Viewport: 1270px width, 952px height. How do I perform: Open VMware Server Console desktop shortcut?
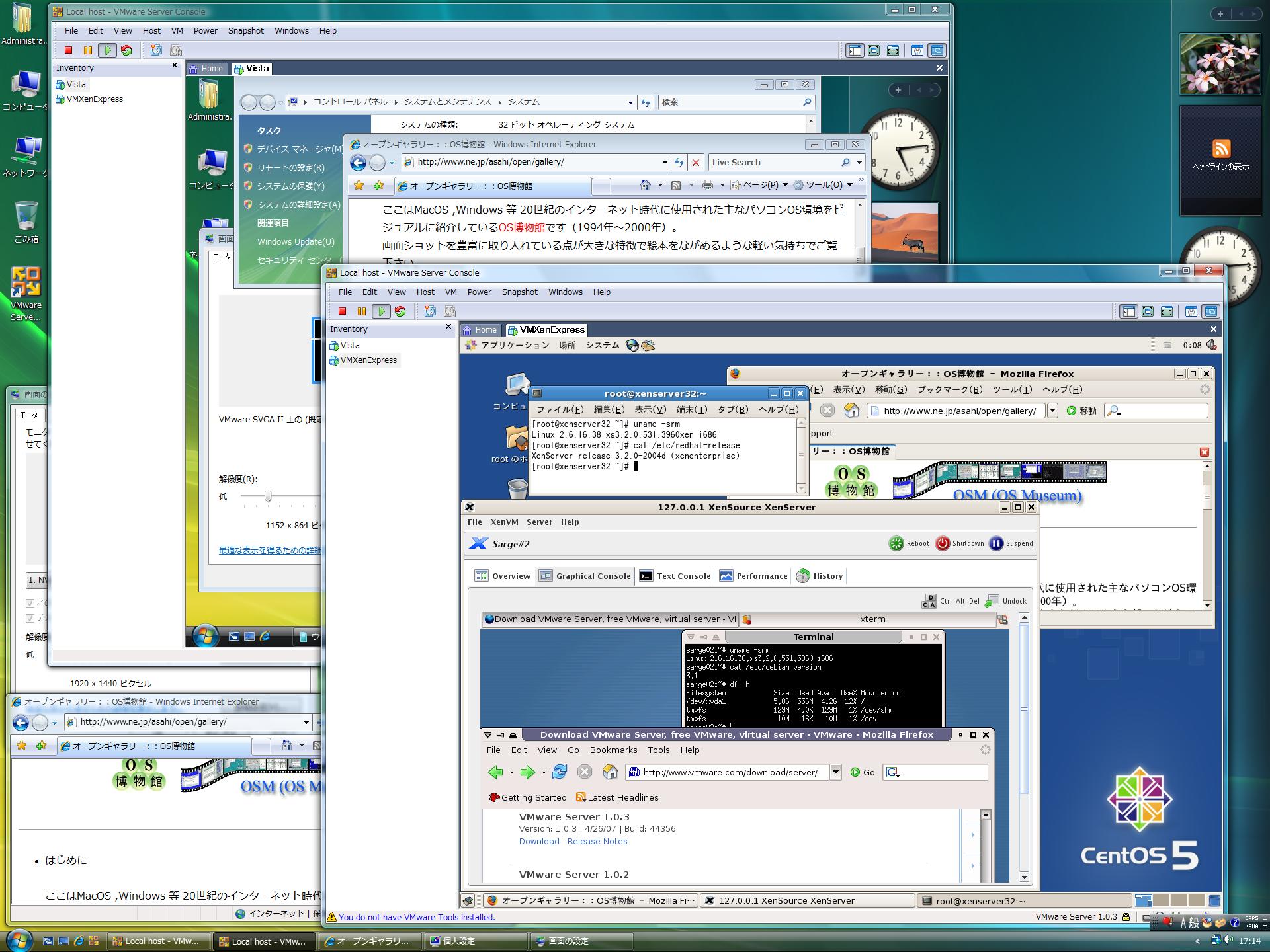pos(26,294)
